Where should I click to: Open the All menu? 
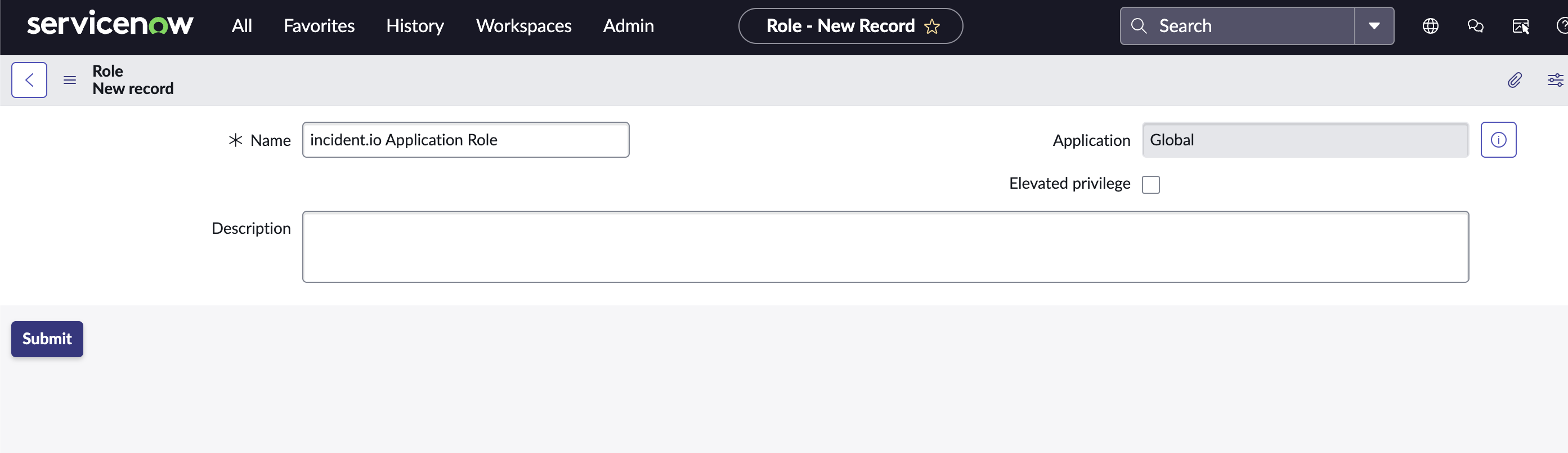click(241, 26)
